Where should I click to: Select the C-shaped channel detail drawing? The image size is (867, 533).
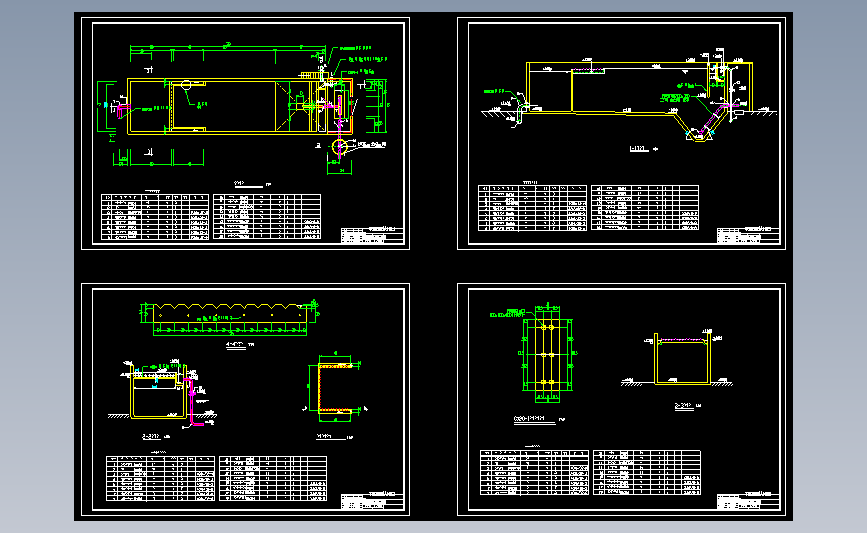(x=334, y=387)
